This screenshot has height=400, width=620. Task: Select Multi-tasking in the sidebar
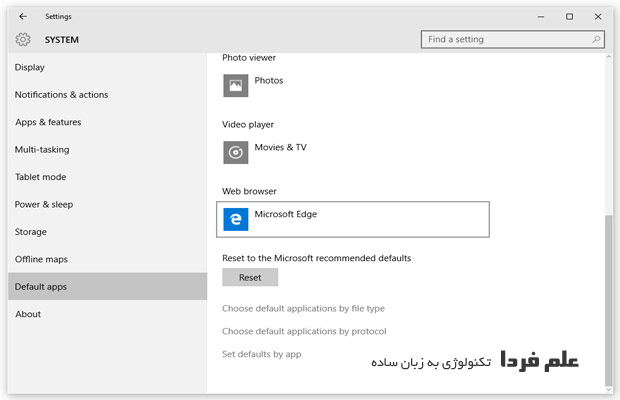[x=42, y=150]
